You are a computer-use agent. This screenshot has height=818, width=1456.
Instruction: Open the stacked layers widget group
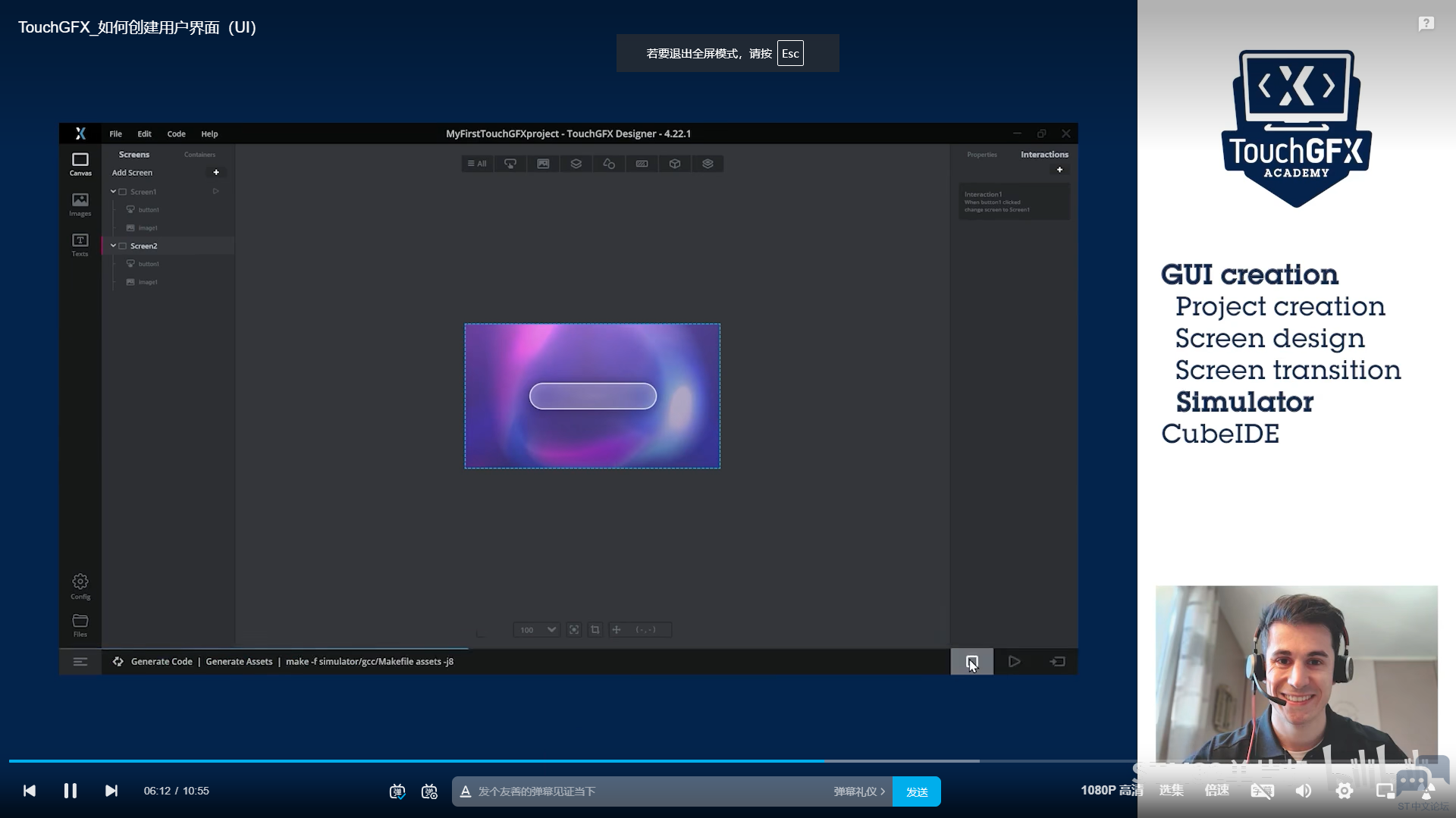point(708,164)
